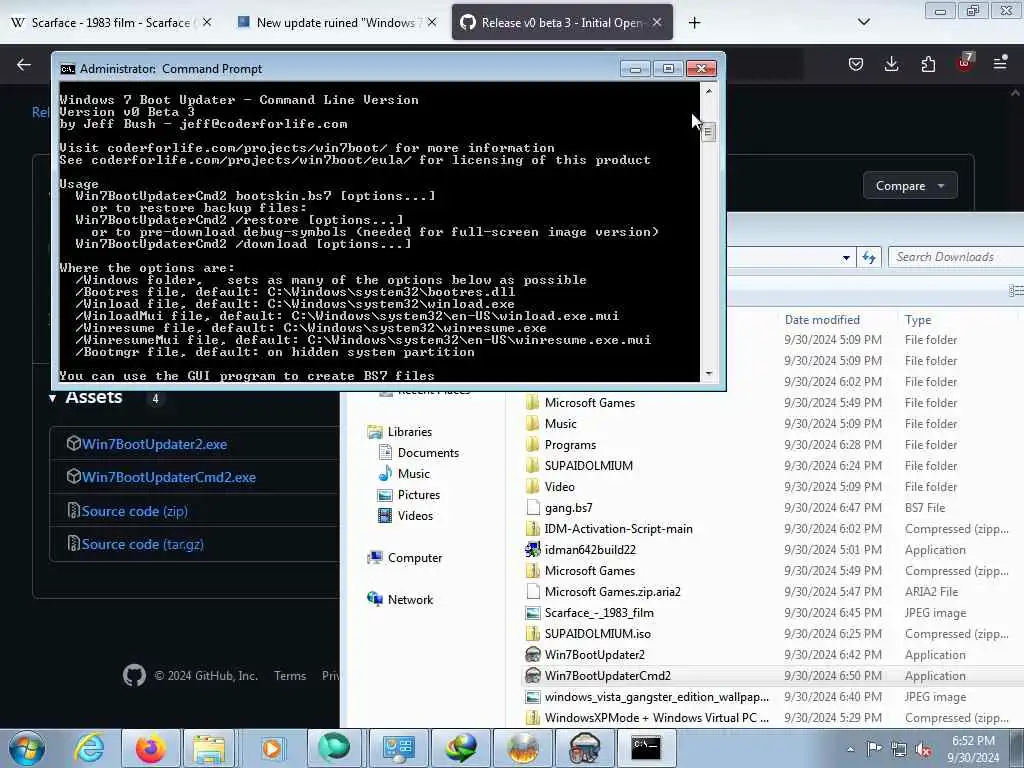Select Video folder icon
Viewport: 1024px width, 768px height.
tap(533, 487)
